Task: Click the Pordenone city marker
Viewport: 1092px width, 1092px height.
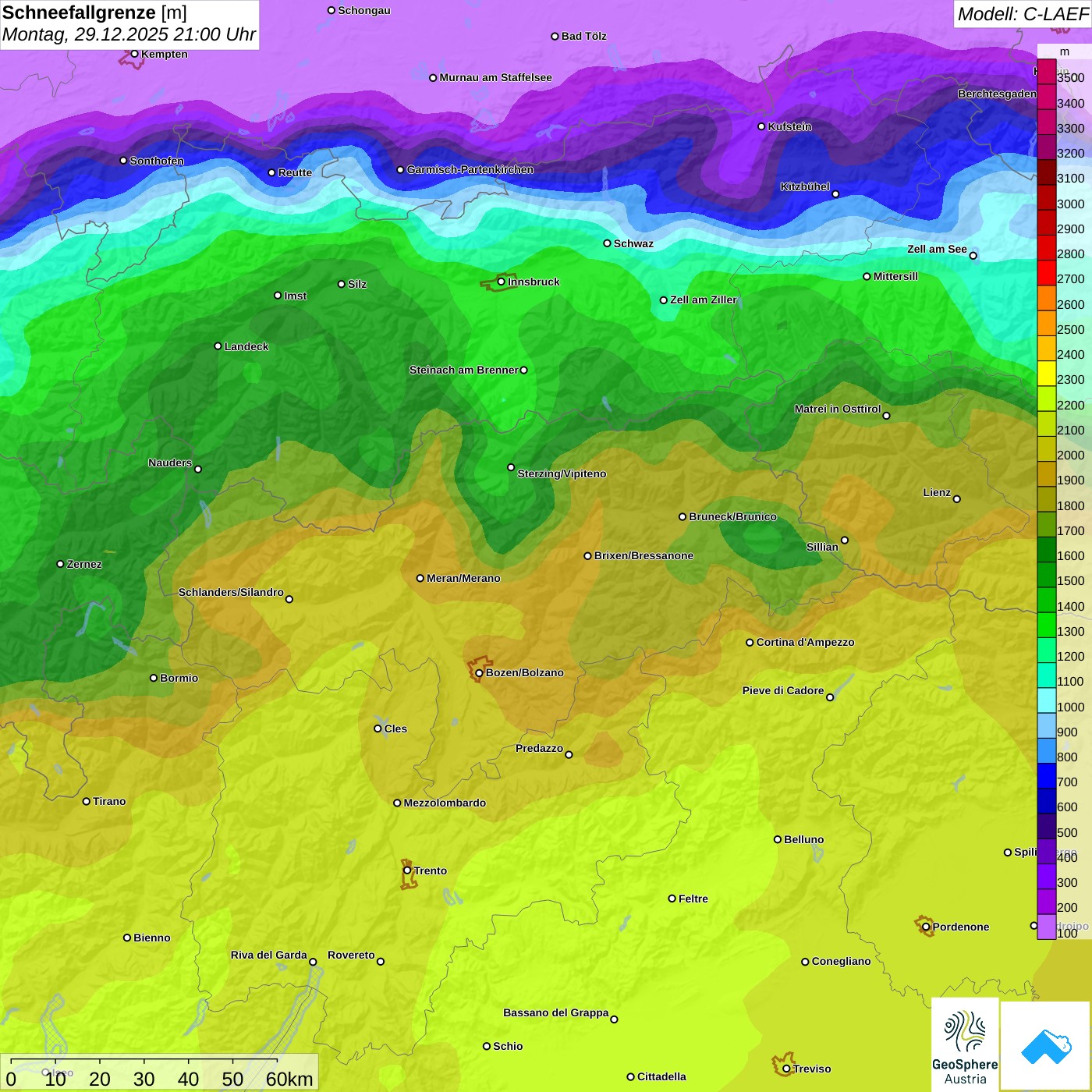Action: click(x=926, y=927)
